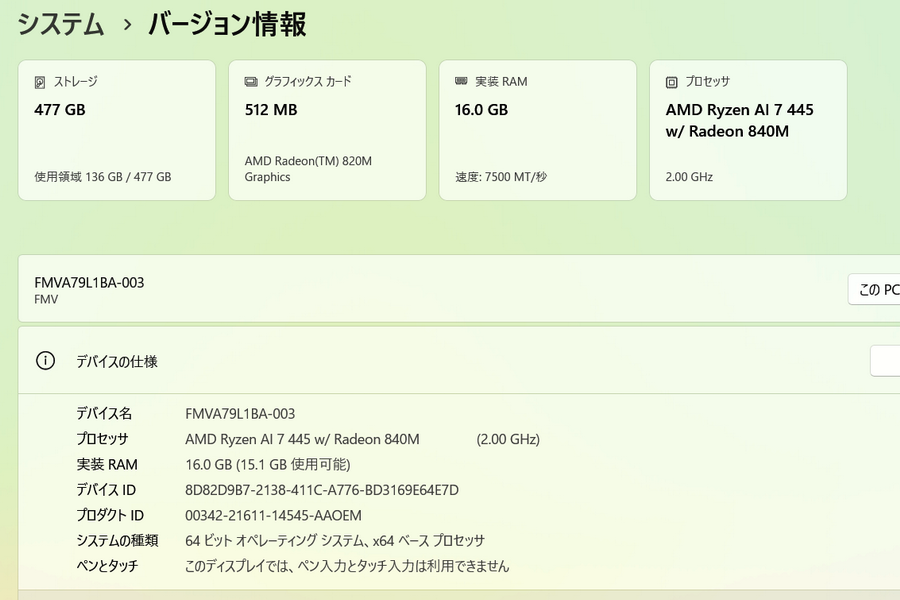Click the RAM icon beside 実装 RAM
The width and height of the screenshot is (900, 600).
(x=461, y=81)
